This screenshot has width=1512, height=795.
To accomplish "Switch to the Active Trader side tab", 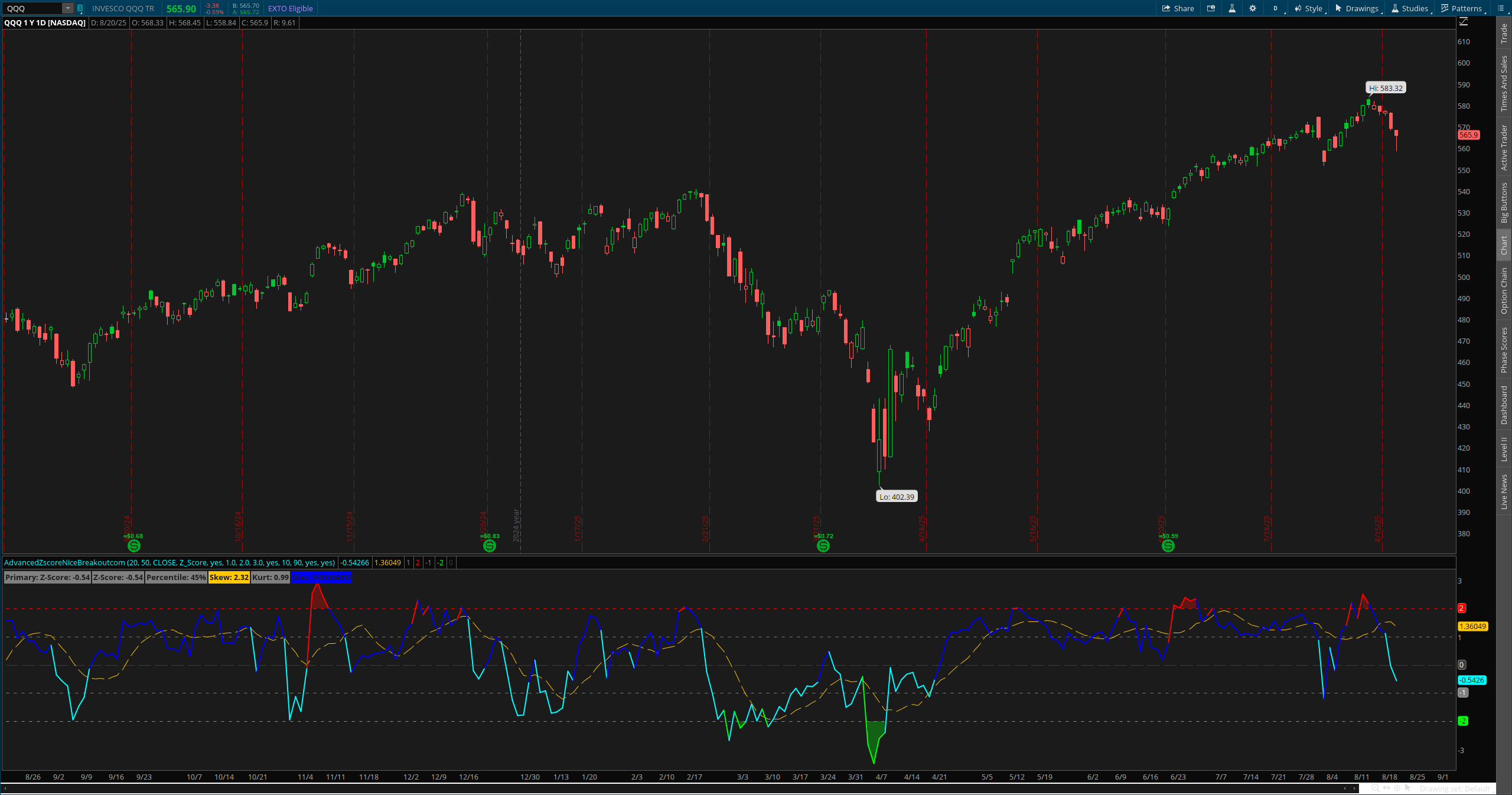I will coord(1504,147).
